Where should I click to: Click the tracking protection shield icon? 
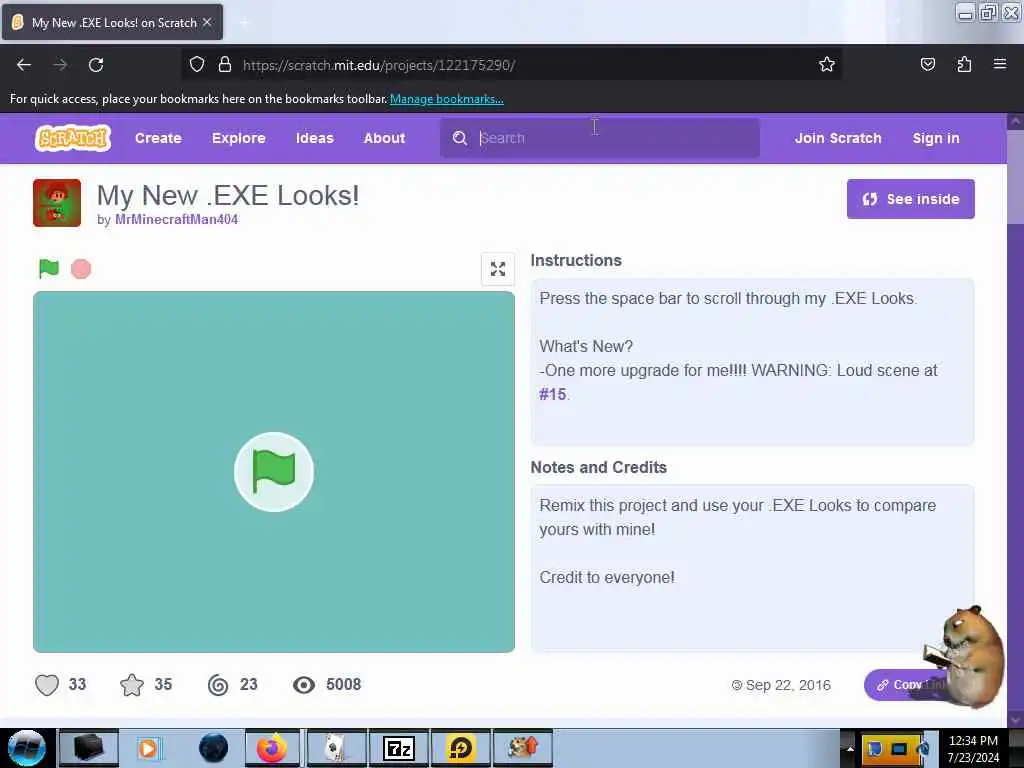coord(197,64)
